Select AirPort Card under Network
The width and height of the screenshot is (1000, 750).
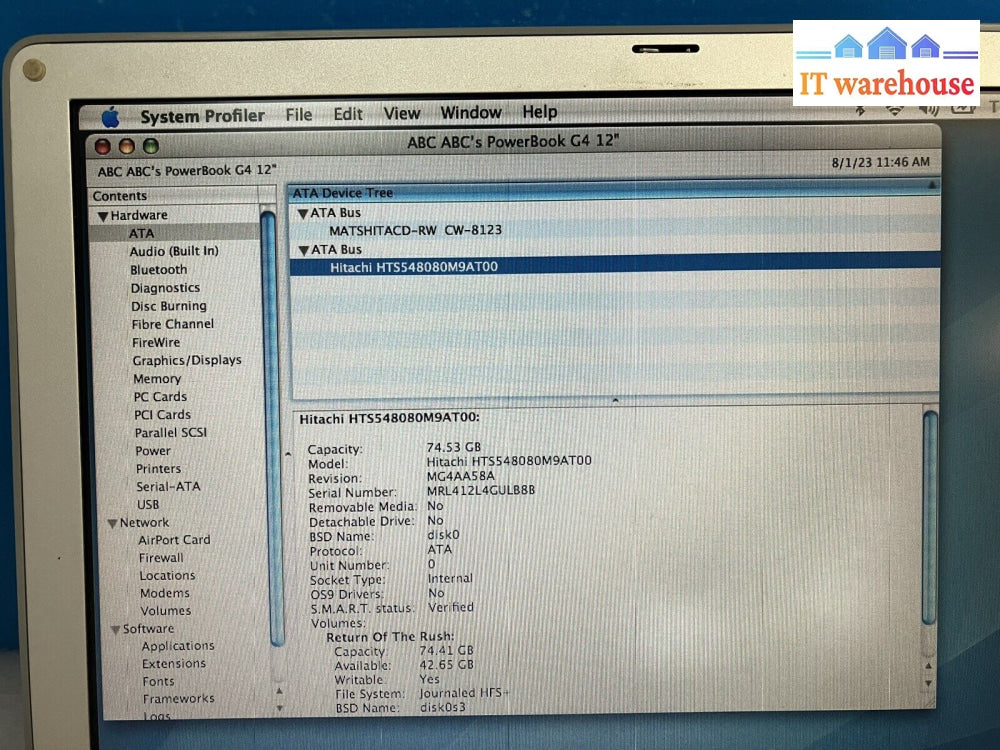(x=174, y=540)
